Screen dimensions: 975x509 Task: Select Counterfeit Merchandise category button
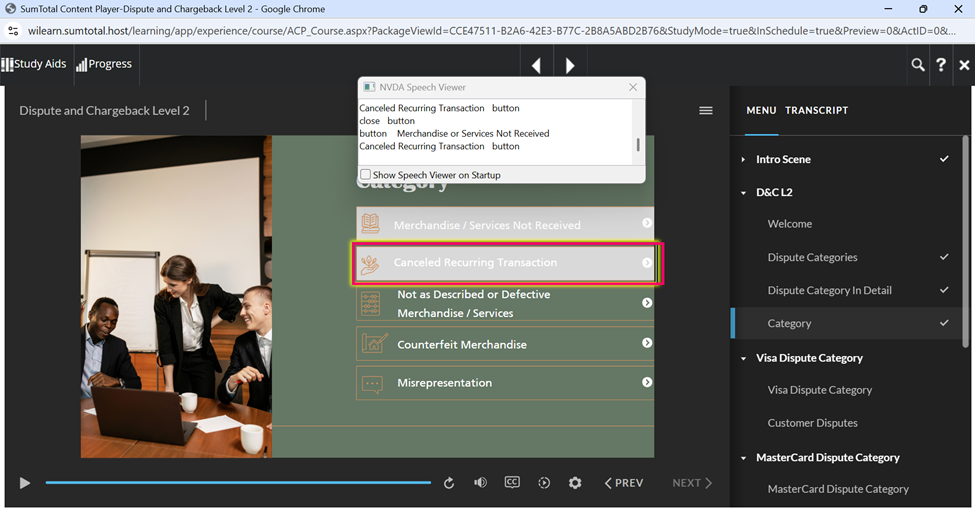click(505, 344)
